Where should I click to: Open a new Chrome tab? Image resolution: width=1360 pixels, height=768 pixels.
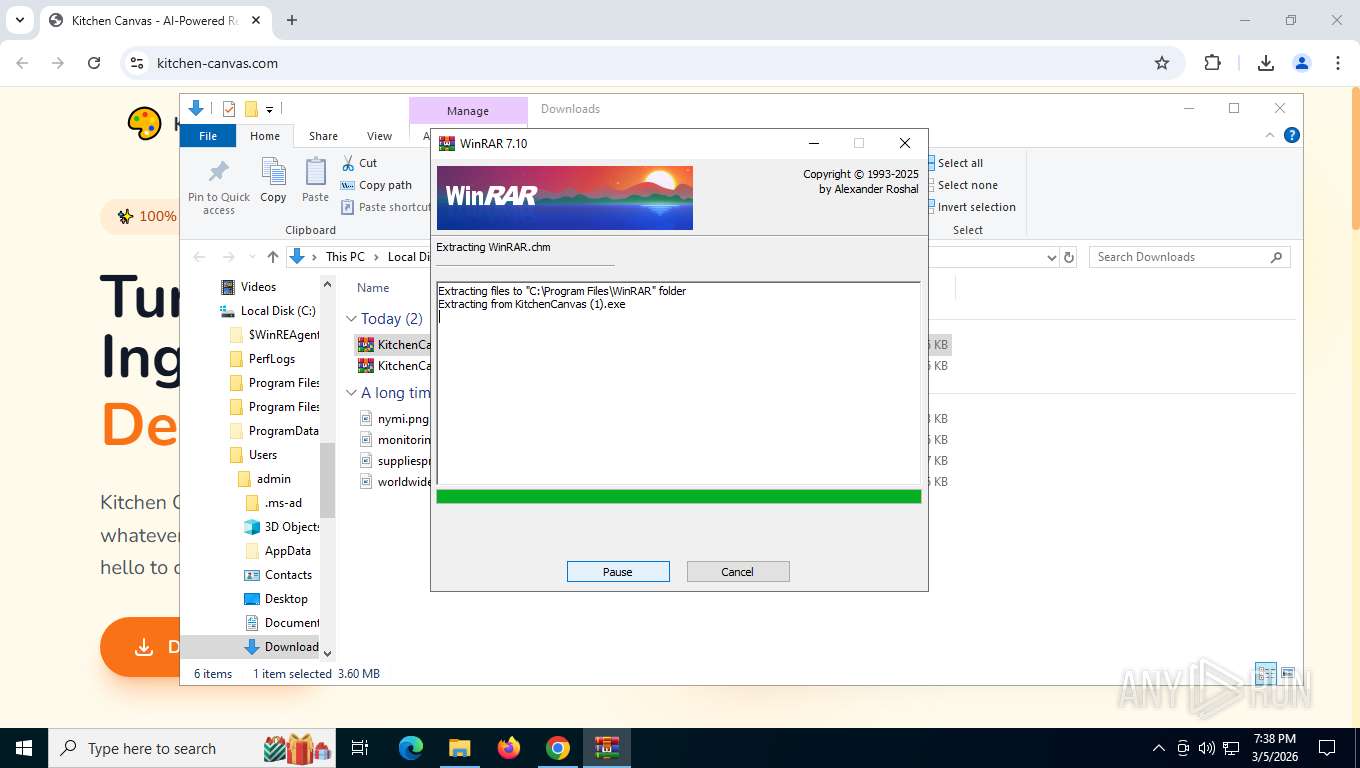pos(292,20)
